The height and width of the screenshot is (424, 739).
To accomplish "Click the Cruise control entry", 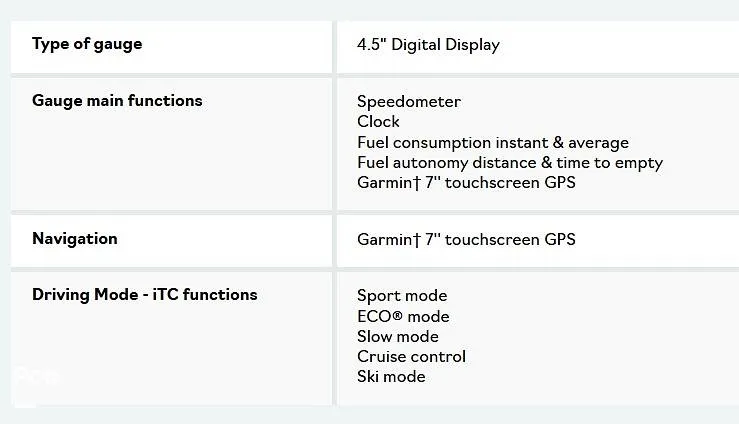I will (411, 357).
